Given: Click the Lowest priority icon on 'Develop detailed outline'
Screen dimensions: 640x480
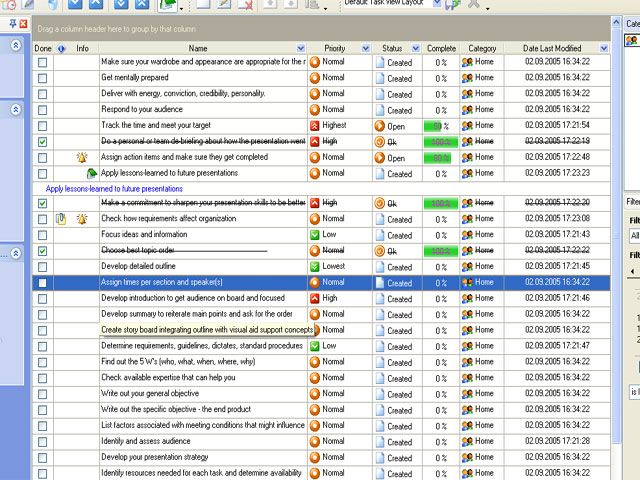Looking at the screenshot, I should 315,267.
